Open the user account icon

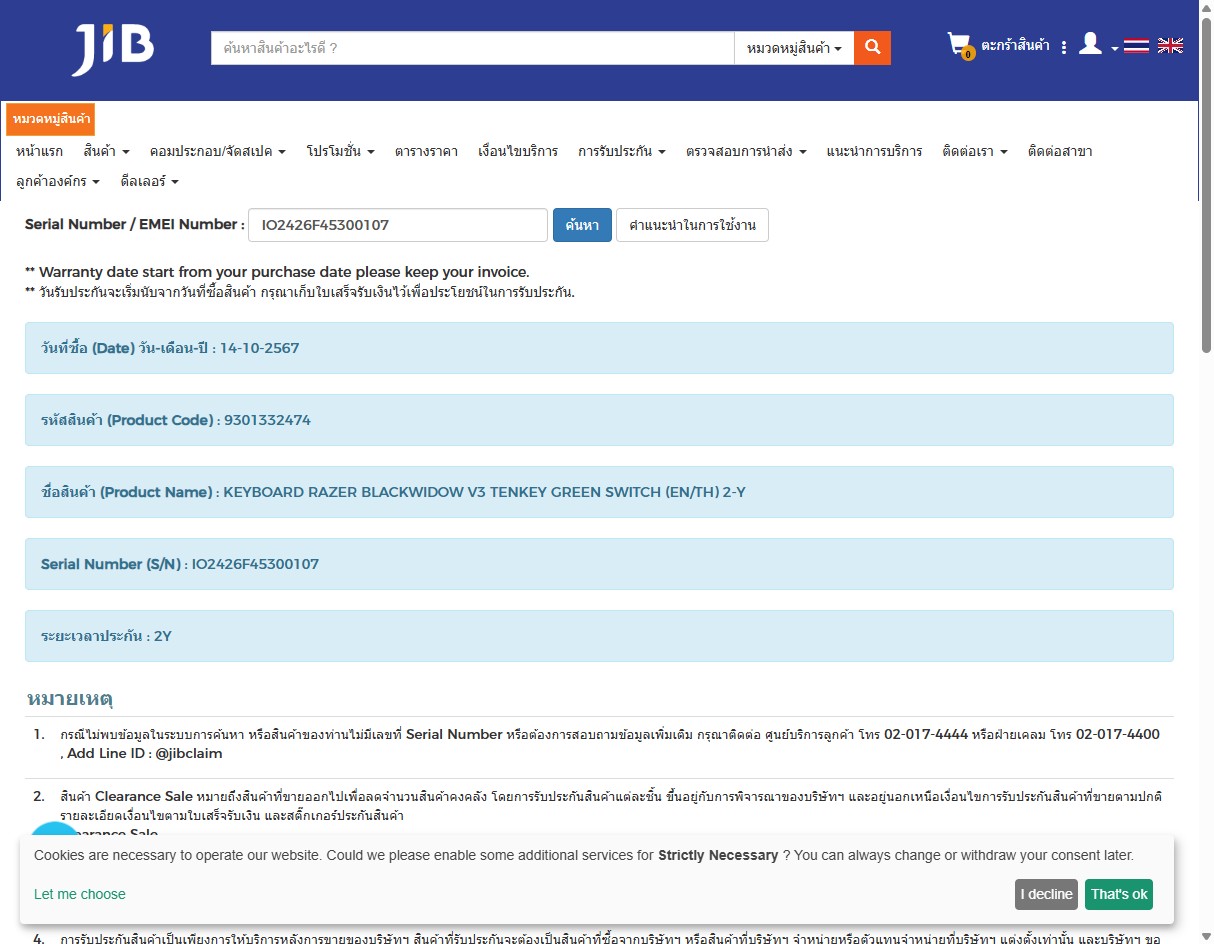1090,44
